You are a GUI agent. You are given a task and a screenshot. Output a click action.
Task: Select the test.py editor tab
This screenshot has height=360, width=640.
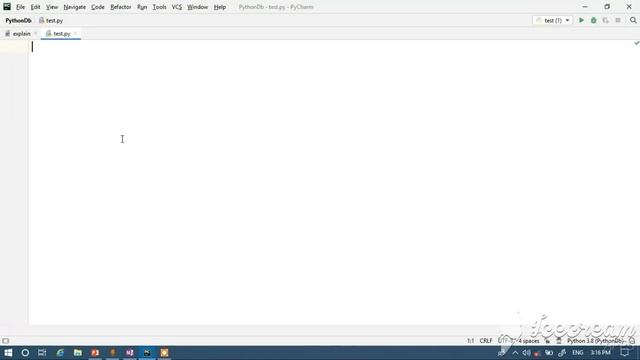click(62, 34)
